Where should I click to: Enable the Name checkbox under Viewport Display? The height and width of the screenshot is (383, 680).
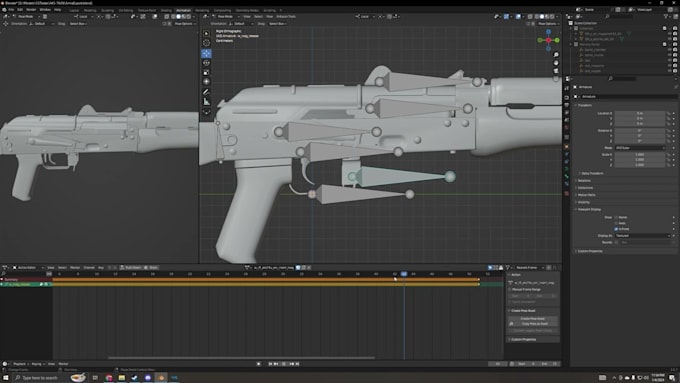point(616,217)
